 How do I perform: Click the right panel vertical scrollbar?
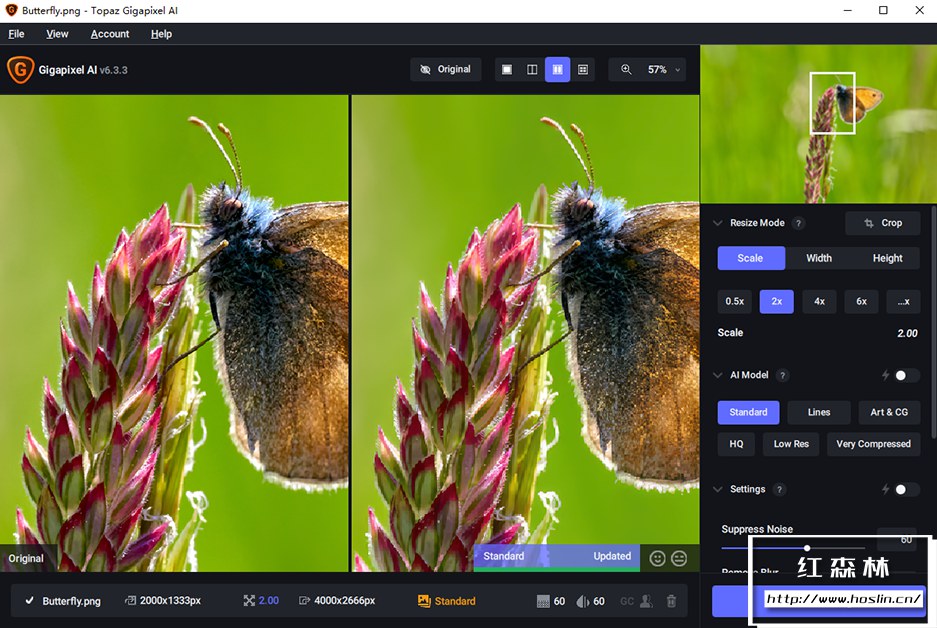click(x=933, y=323)
